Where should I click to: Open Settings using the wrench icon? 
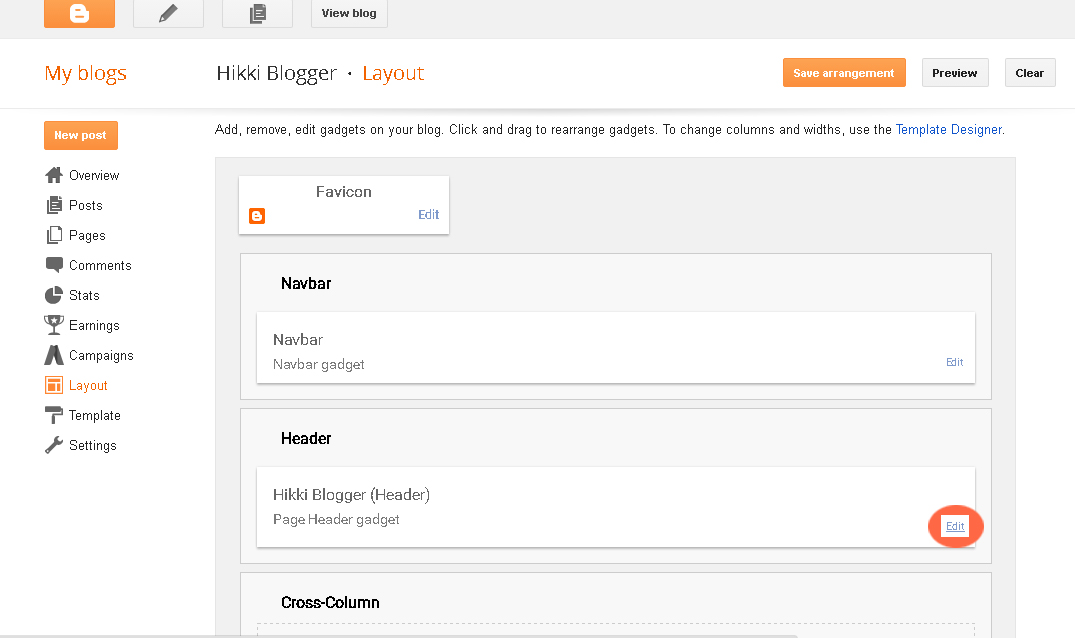(x=55, y=445)
